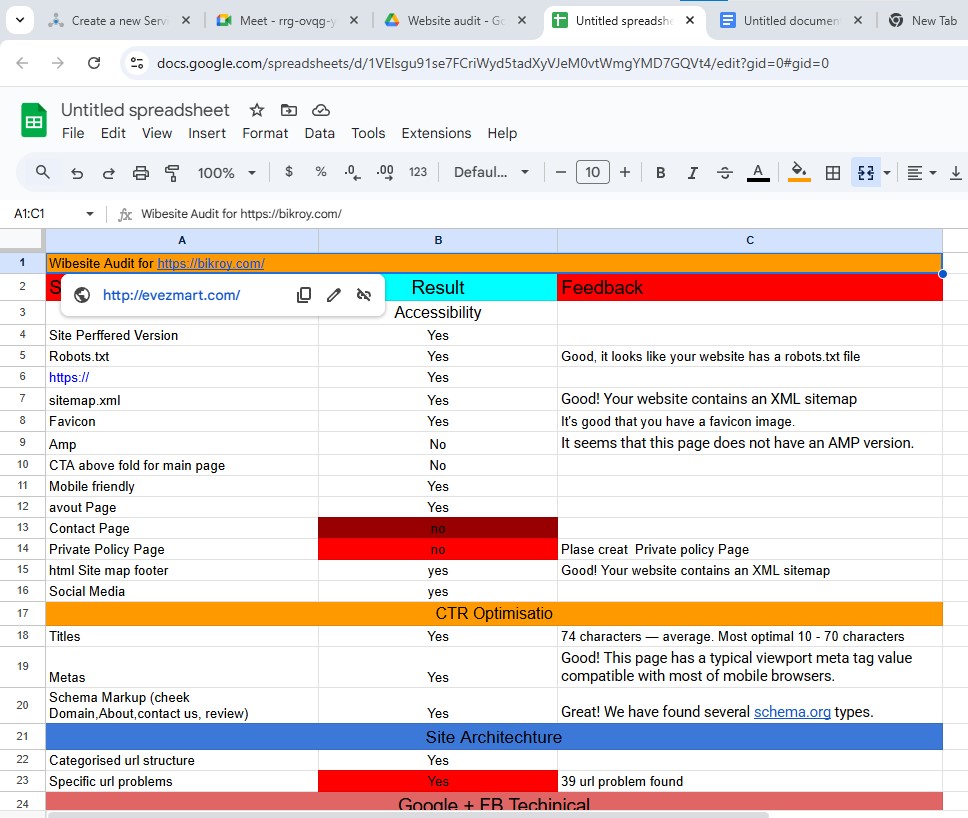968x818 pixels.
Task: Toggle strikethrough formatting
Action: click(725, 173)
